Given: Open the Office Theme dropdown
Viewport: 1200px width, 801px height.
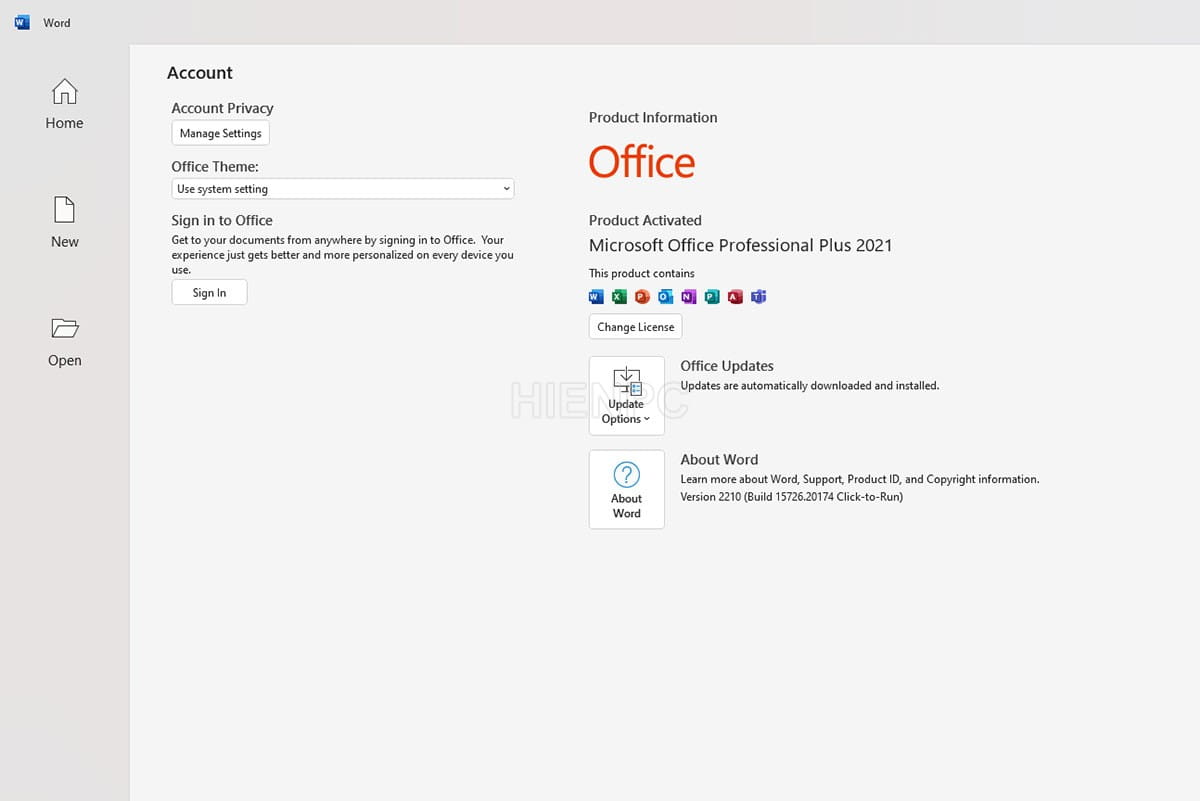Looking at the screenshot, I should pyautogui.click(x=343, y=188).
